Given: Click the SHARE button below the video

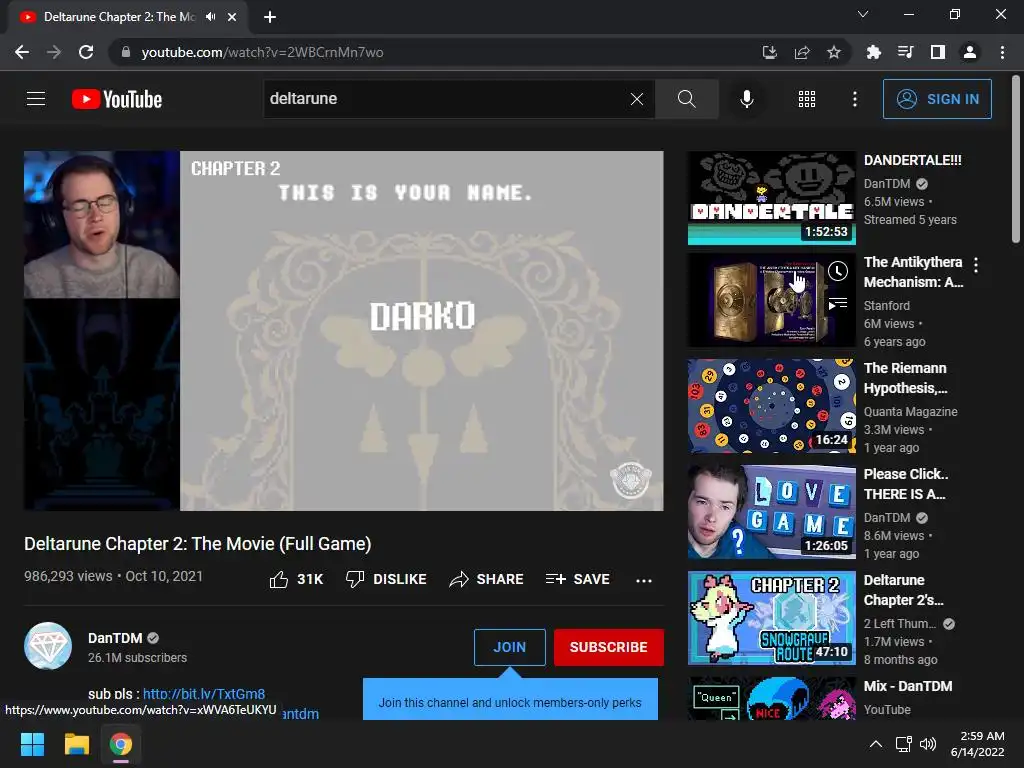Looking at the screenshot, I should tap(487, 579).
